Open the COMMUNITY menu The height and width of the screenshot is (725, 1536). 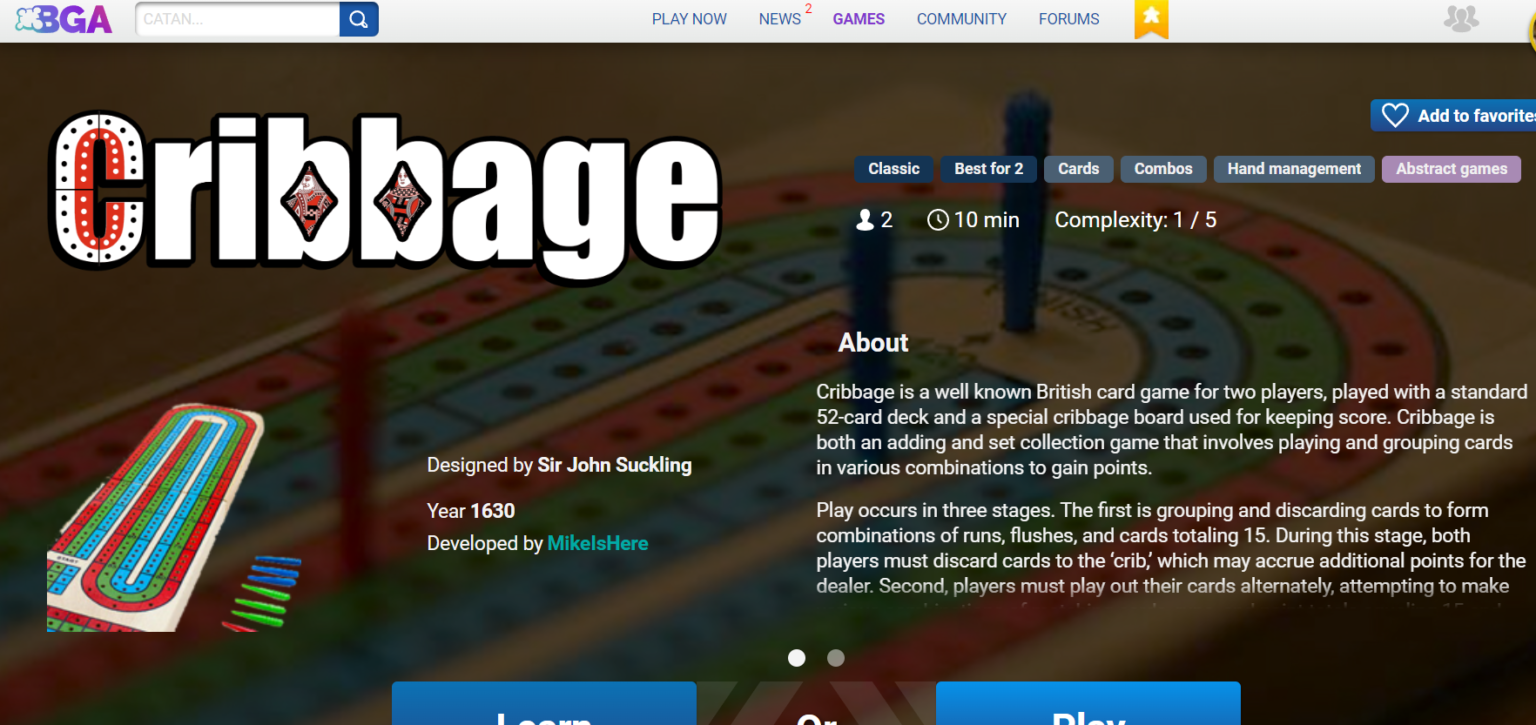click(961, 19)
